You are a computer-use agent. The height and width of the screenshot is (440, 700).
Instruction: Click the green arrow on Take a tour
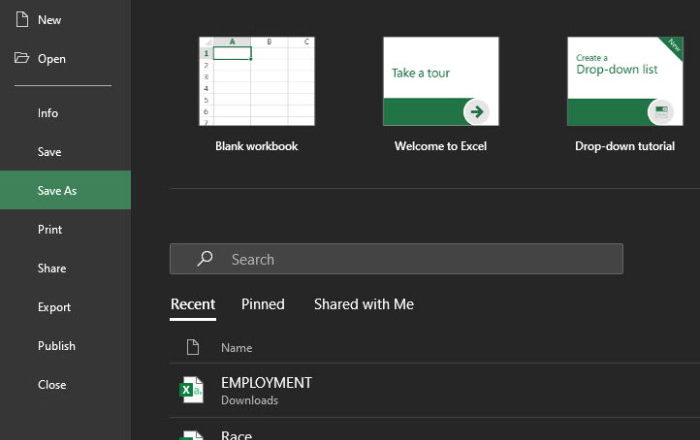478,111
